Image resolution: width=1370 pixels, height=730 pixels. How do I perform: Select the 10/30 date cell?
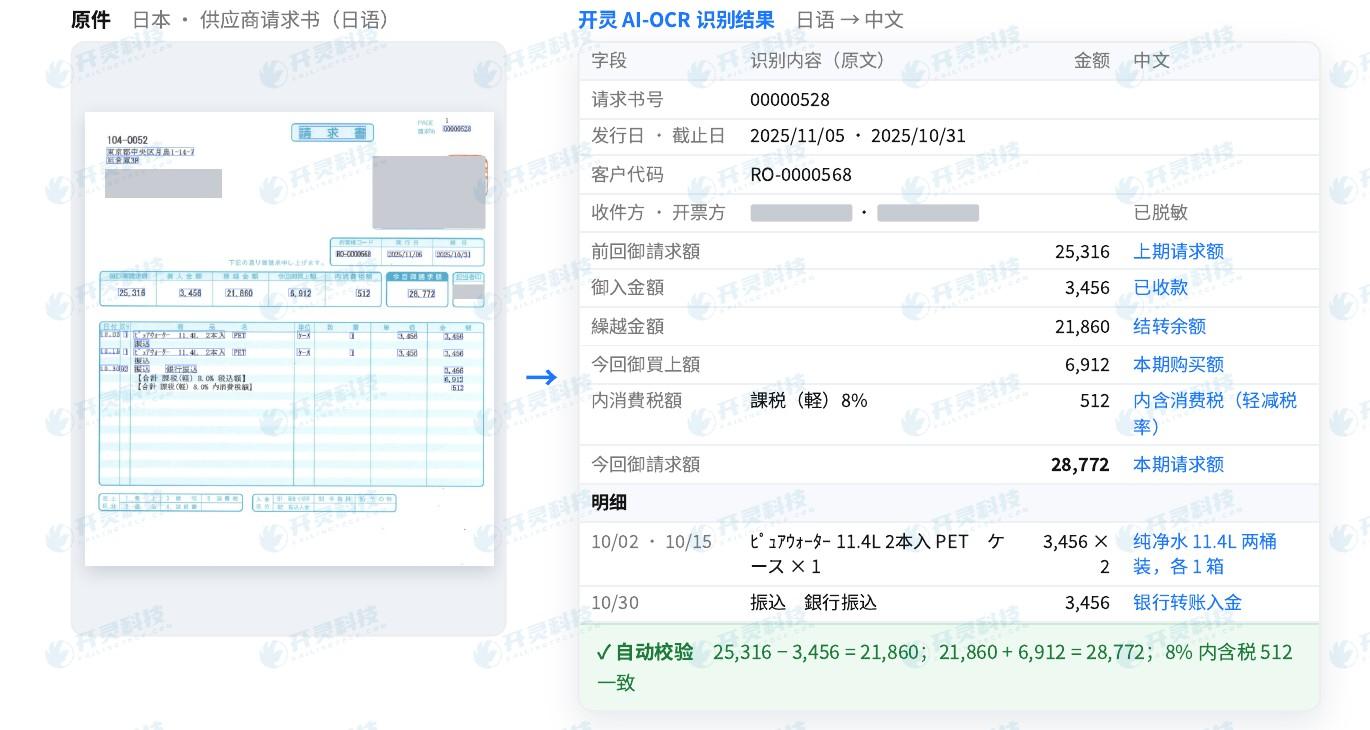pyautogui.click(x=615, y=602)
